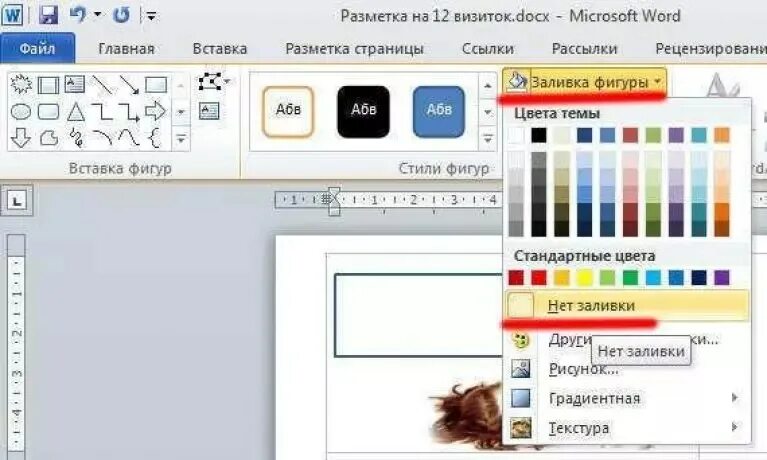
Task: Pick the orange theme color swatch
Action: 722,135
